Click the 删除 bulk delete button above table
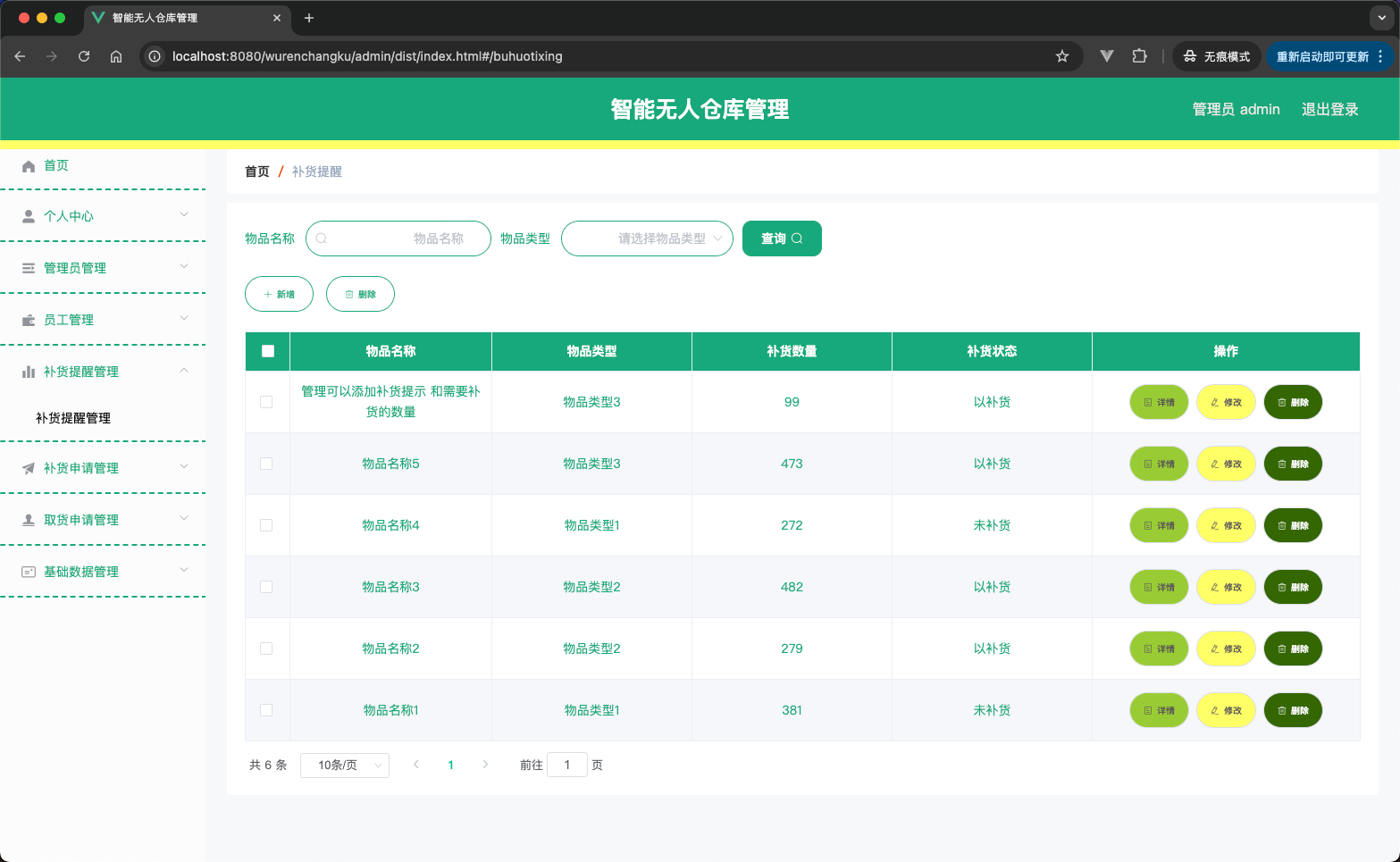 click(360, 294)
